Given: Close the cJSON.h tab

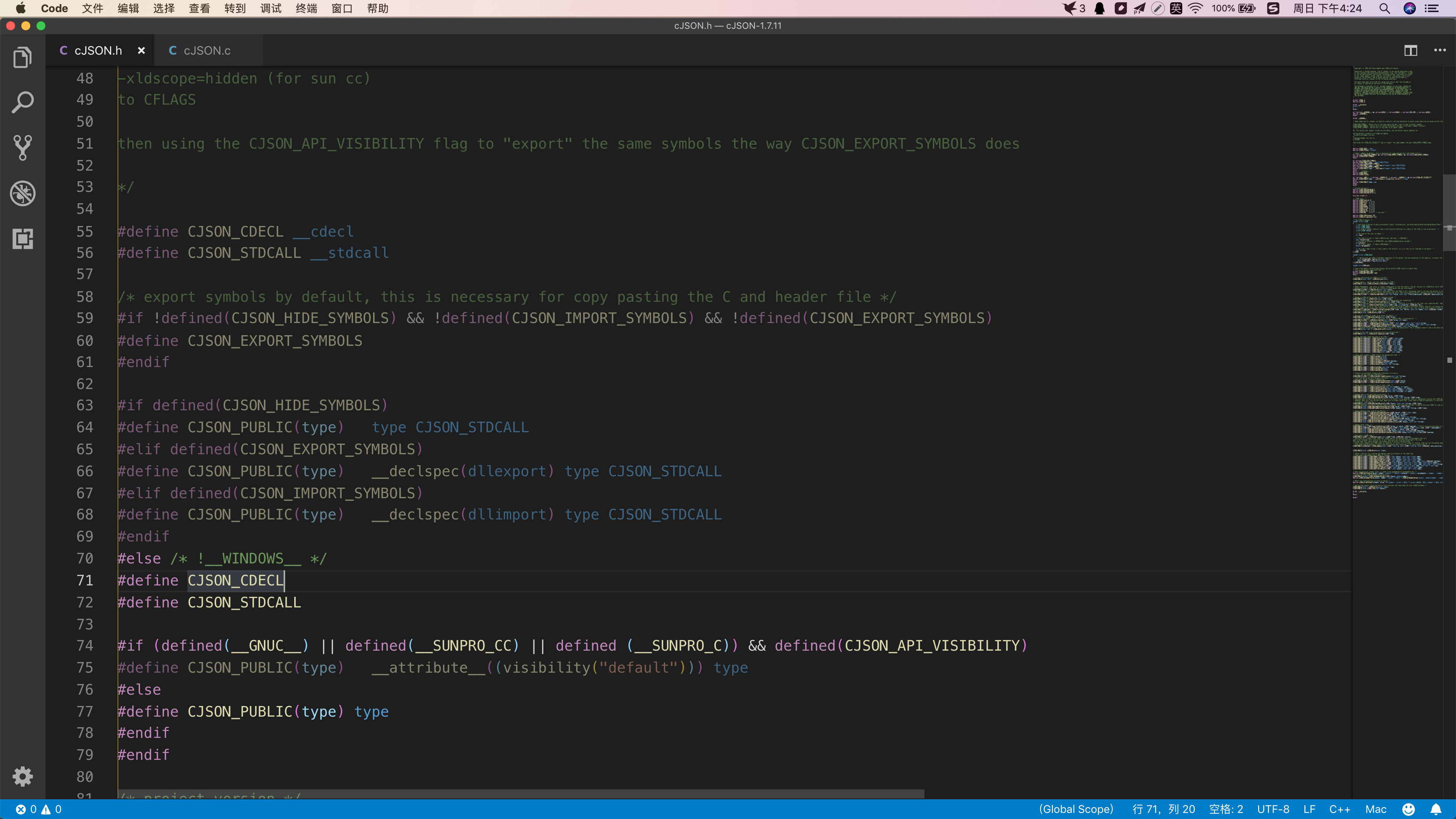Looking at the screenshot, I should coord(141,51).
